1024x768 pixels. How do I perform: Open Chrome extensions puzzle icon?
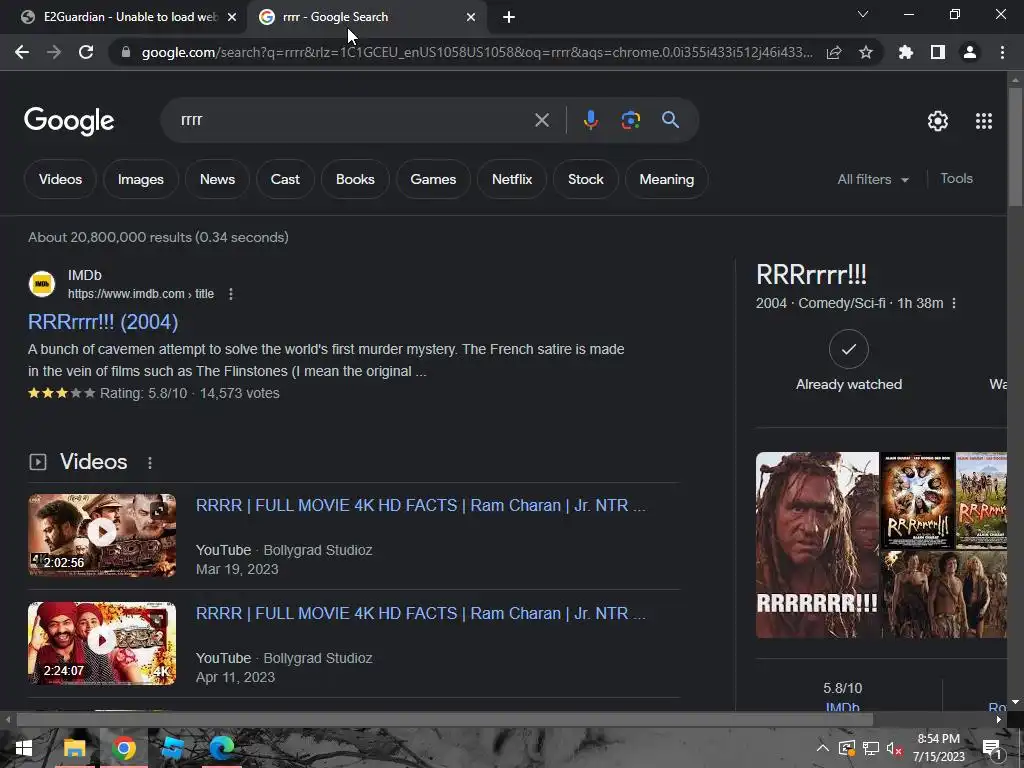906,52
